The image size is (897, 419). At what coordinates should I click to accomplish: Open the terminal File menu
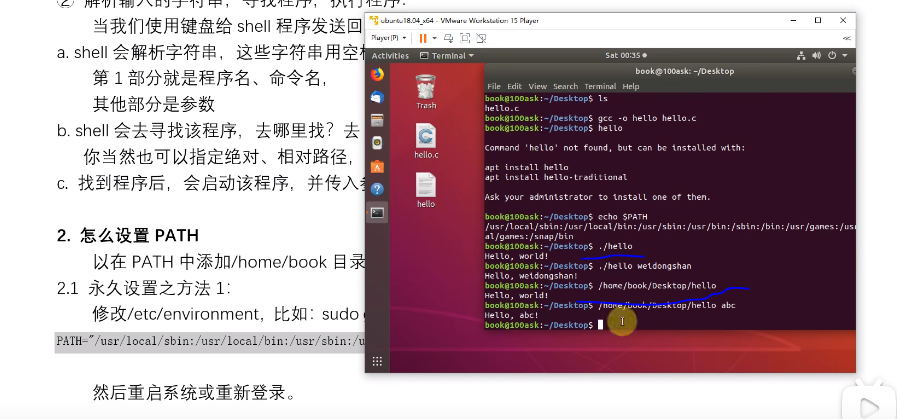click(494, 86)
